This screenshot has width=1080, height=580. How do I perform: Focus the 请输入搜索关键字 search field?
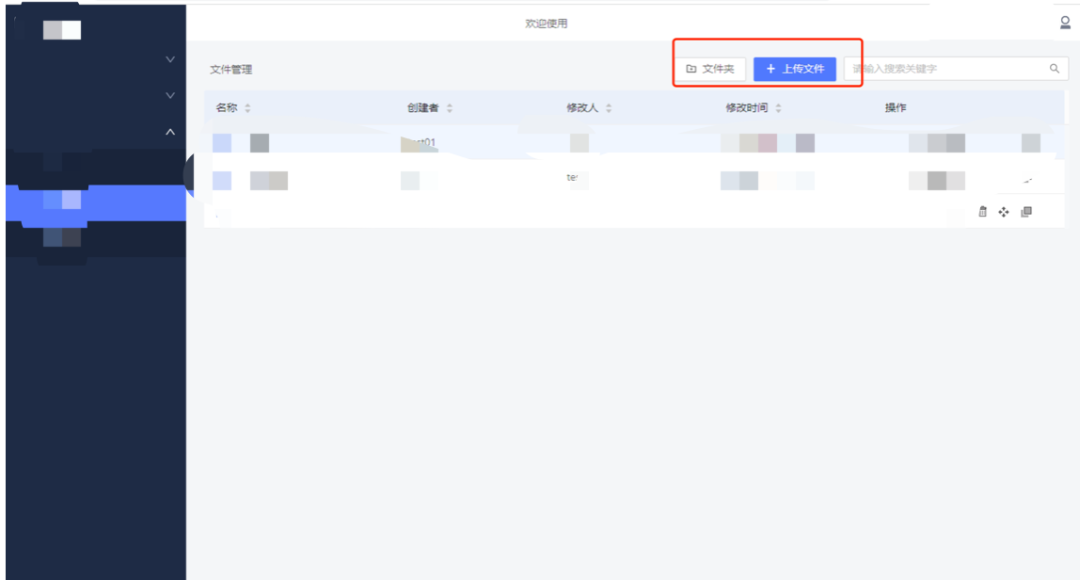pyautogui.click(x=955, y=69)
